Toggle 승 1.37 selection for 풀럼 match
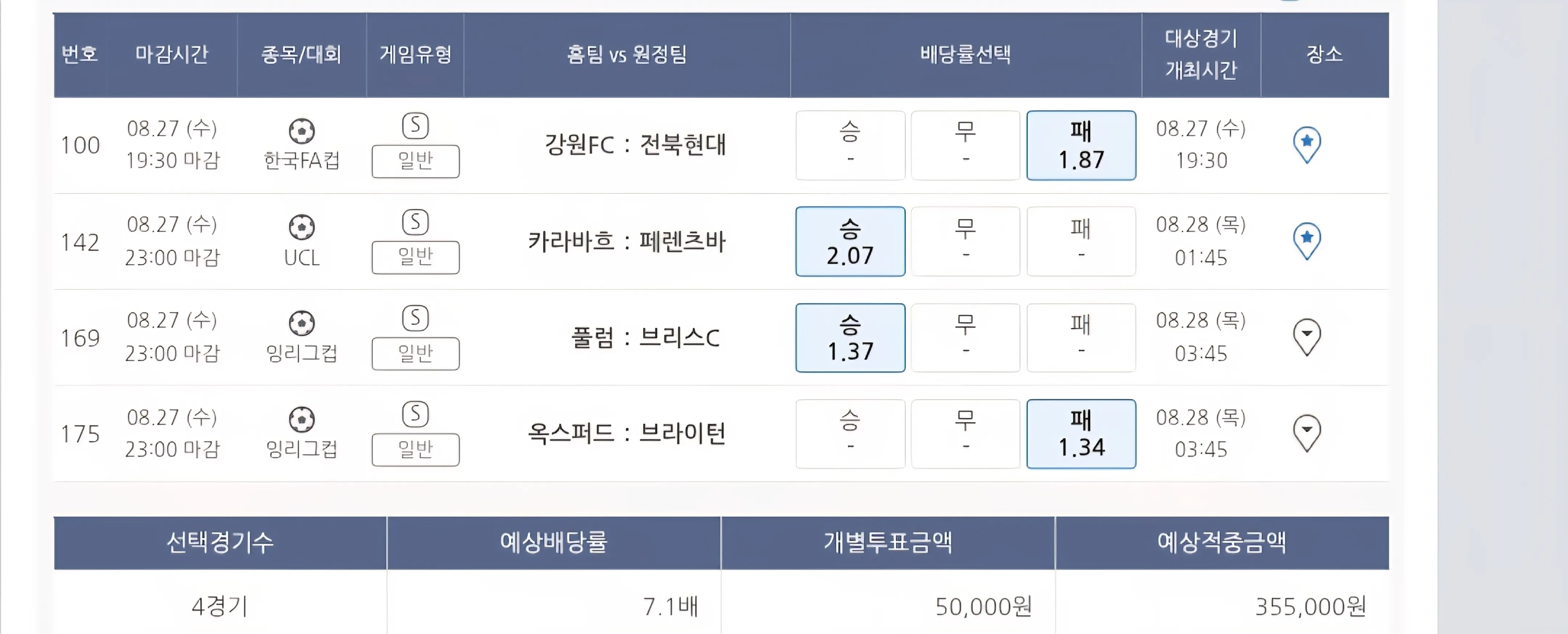 click(x=850, y=338)
